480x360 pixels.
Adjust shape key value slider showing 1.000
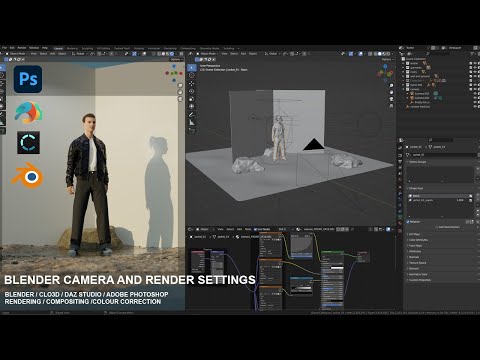pyautogui.click(x=460, y=200)
